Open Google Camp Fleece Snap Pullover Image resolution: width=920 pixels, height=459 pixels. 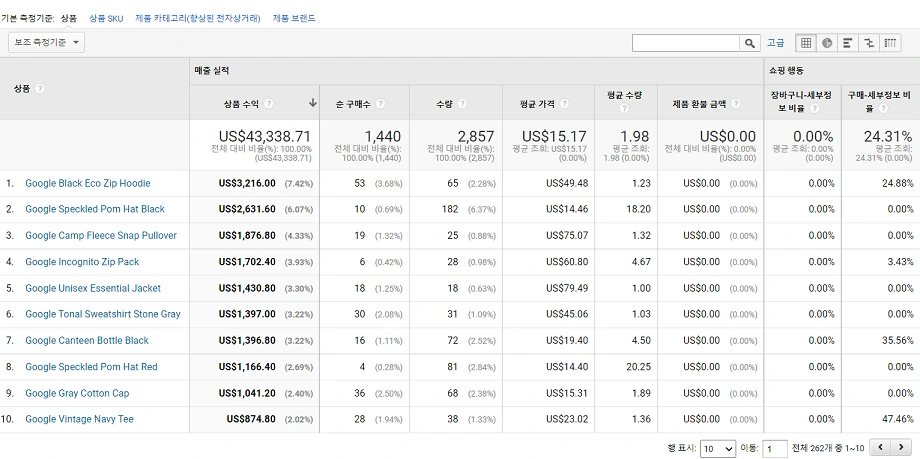point(101,235)
